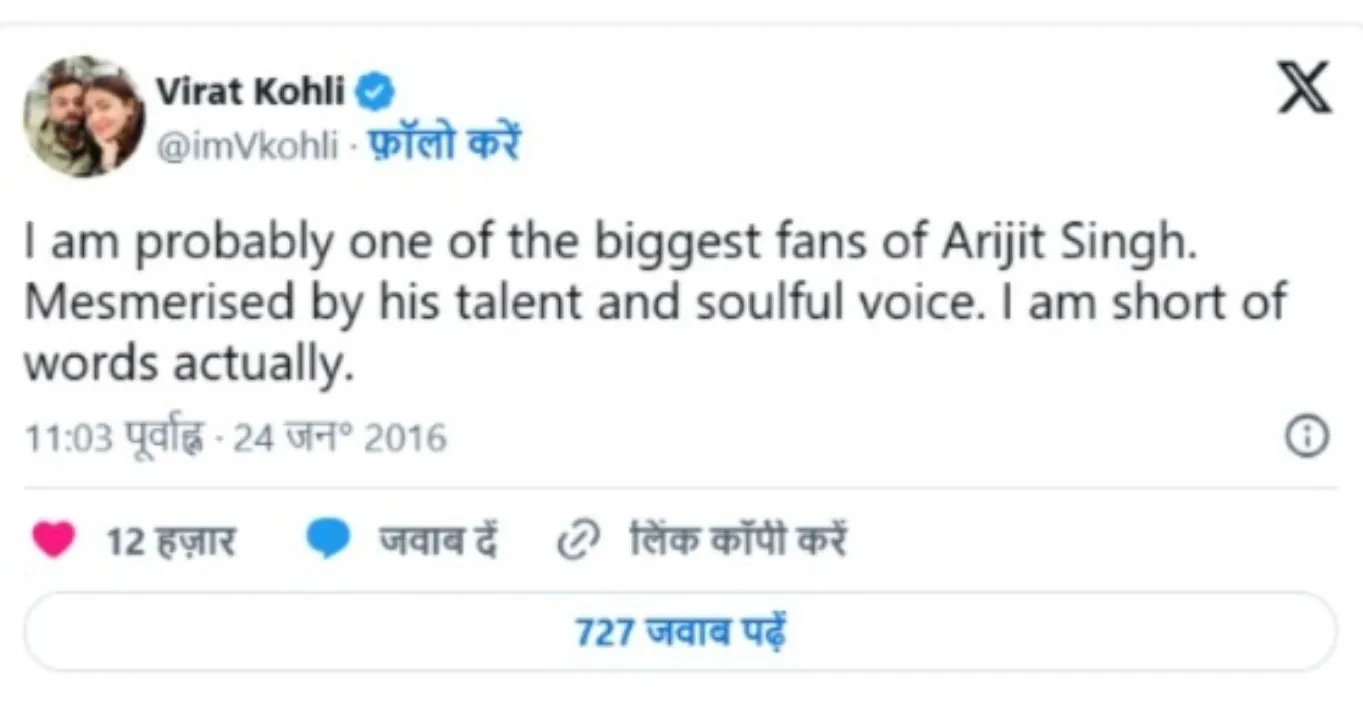Follow Virat Kohli via the follow option

click(x=446, y=143)
